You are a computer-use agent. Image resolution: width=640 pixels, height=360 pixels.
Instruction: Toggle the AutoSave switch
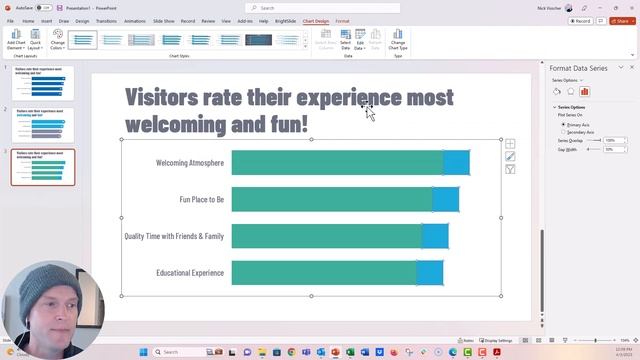coord(43,8)
